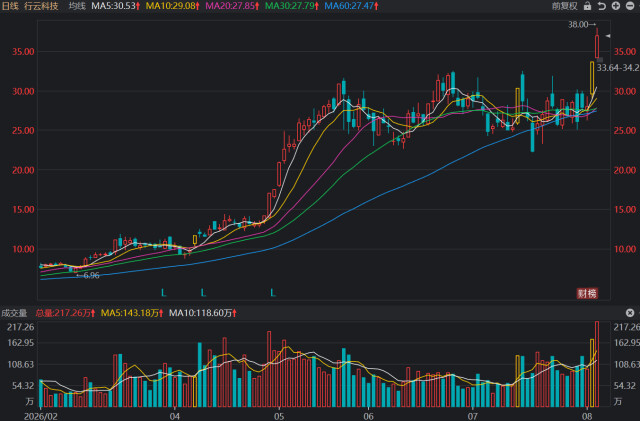Image resolution: width=640 pixels, height=421 pixels.
Task: Click the MA60:27.47 indicator value
Action: click(351, 6)
